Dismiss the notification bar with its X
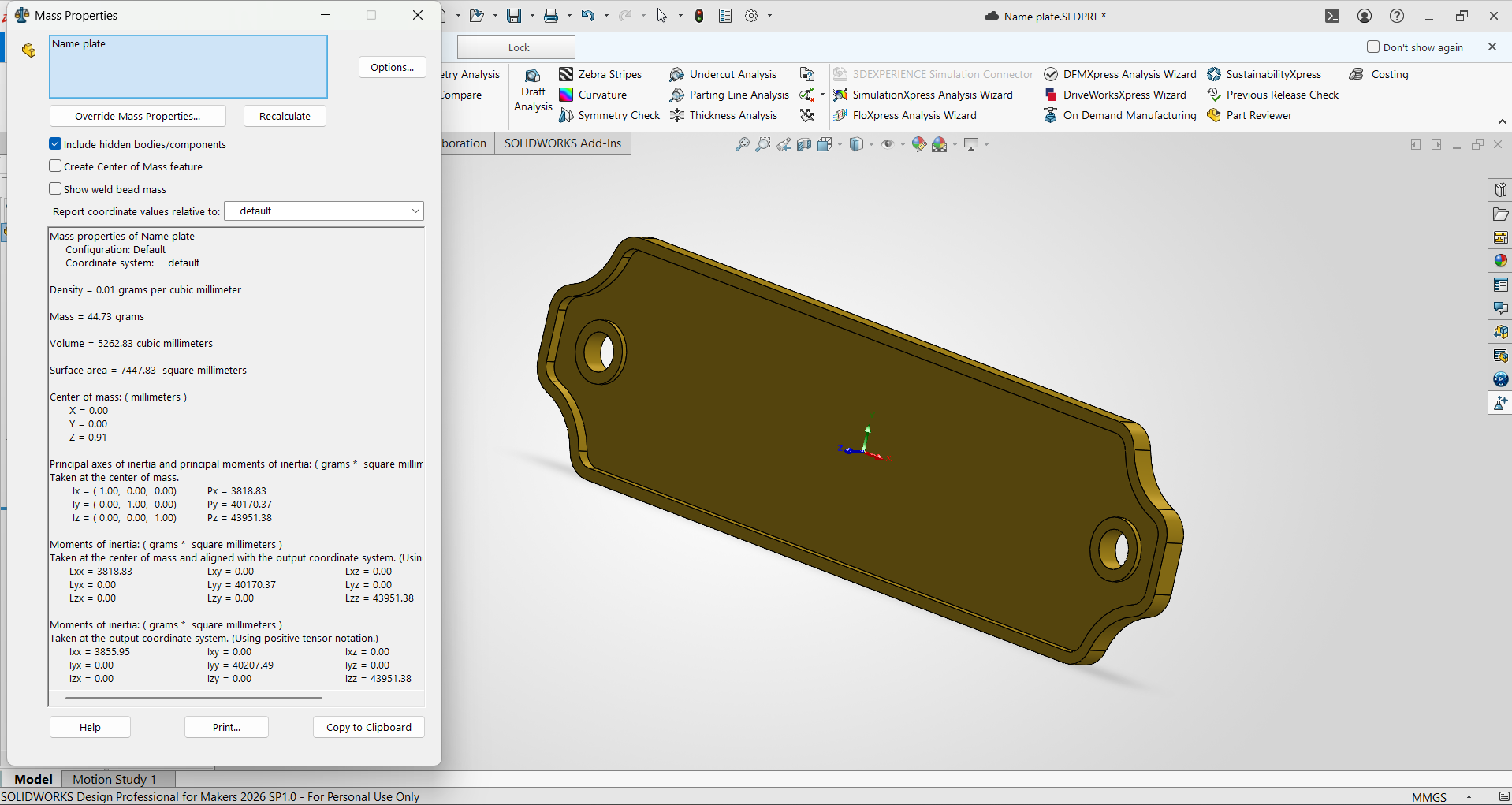 [x=1492, y=47]
